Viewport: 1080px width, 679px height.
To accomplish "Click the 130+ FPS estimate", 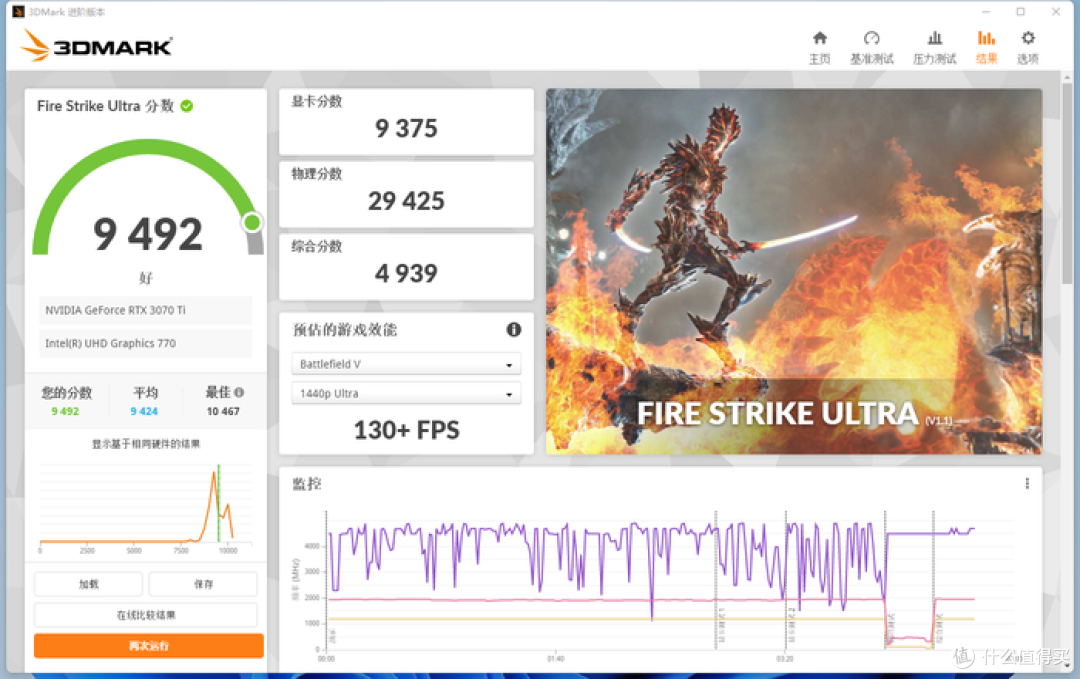I will point(406,430).
